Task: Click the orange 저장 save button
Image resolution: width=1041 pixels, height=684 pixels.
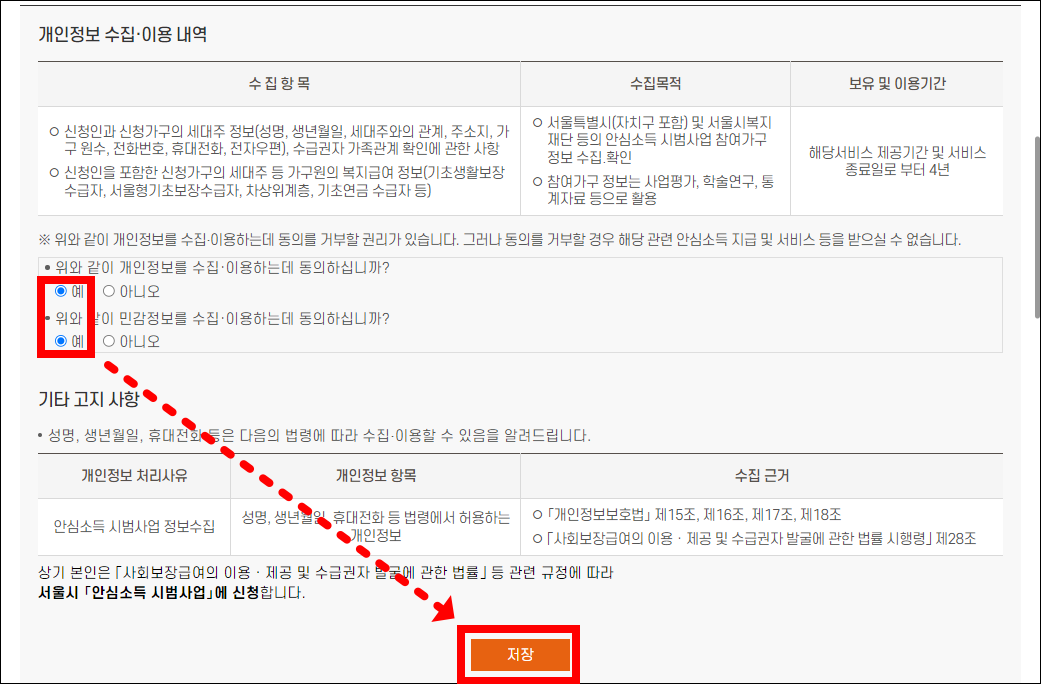Action: pos(518,655)
